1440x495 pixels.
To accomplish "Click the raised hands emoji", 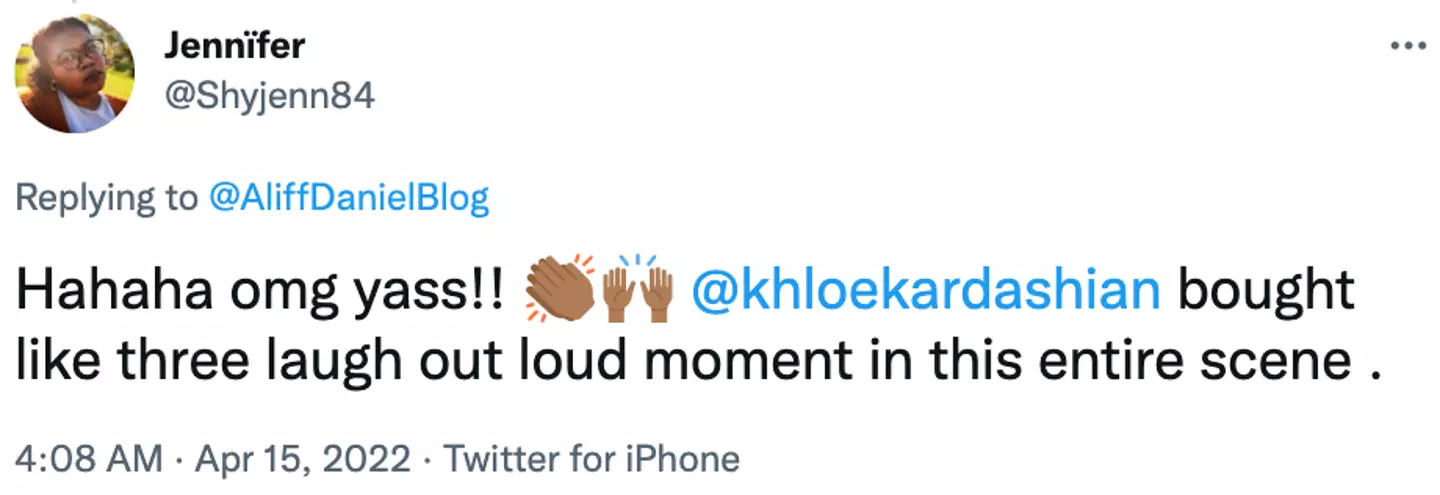I will pyautogui.click(x=635, y=291).
